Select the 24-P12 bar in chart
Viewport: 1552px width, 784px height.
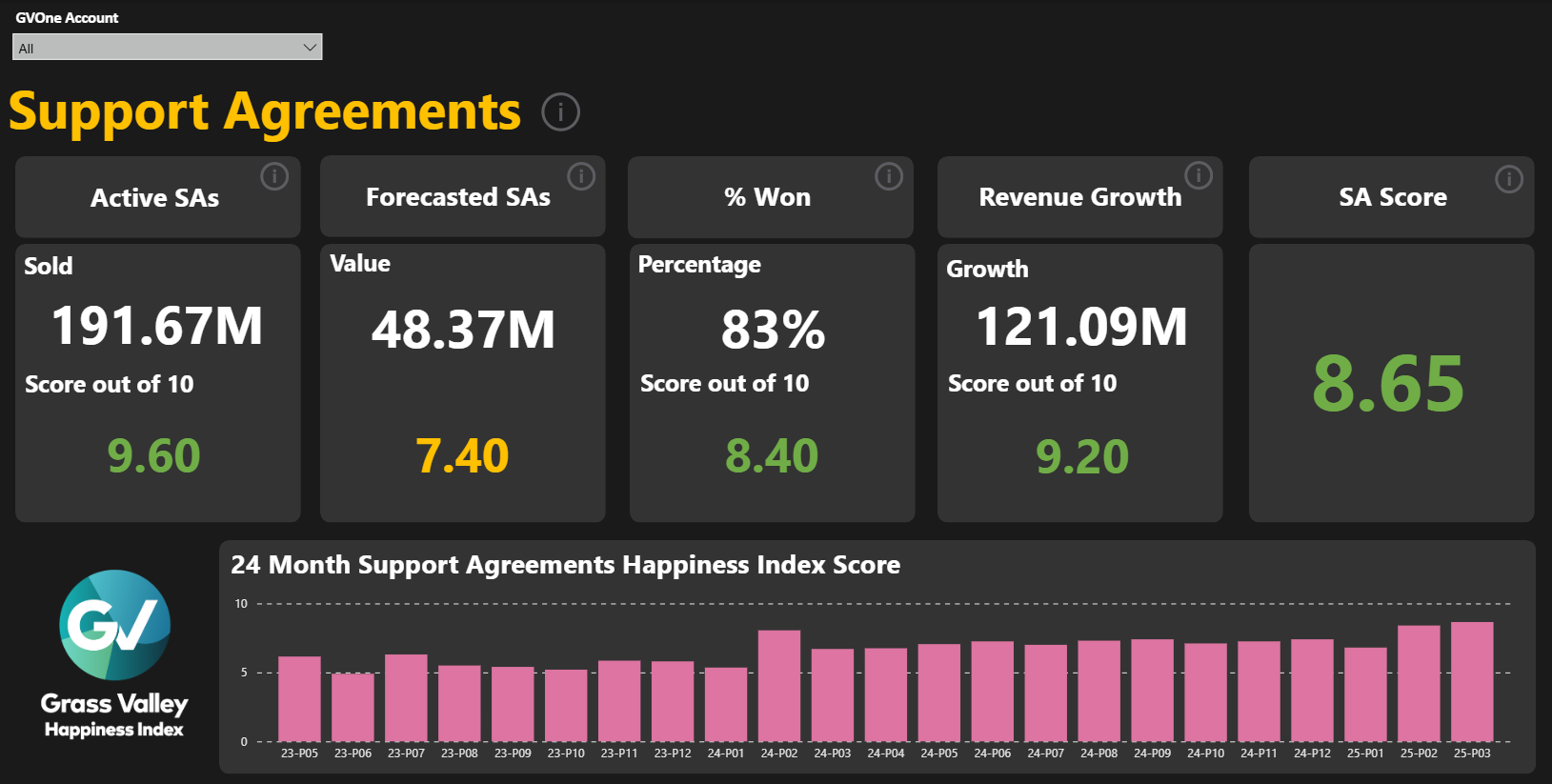pyautogui.click(x=1313, y=691)
